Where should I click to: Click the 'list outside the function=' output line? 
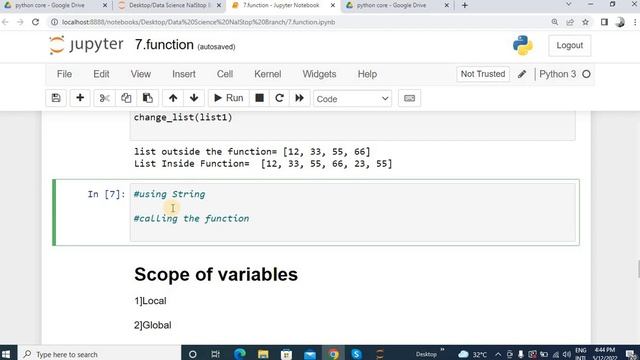(252, 152)
